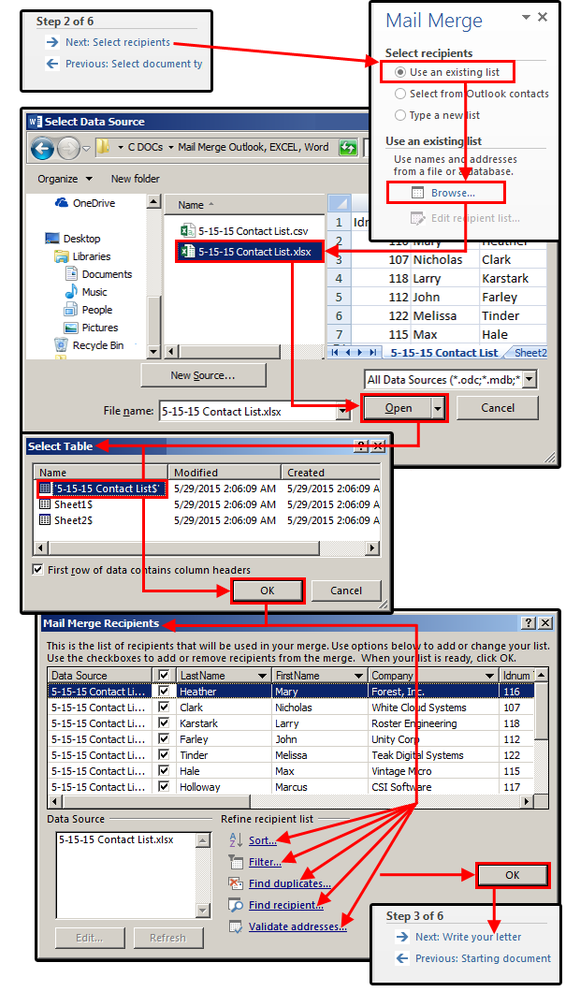This screenshot has width=580, height=992.
Task: Uncheck the Tinder Melissa recipient row
Action: (x=164, y=755)
